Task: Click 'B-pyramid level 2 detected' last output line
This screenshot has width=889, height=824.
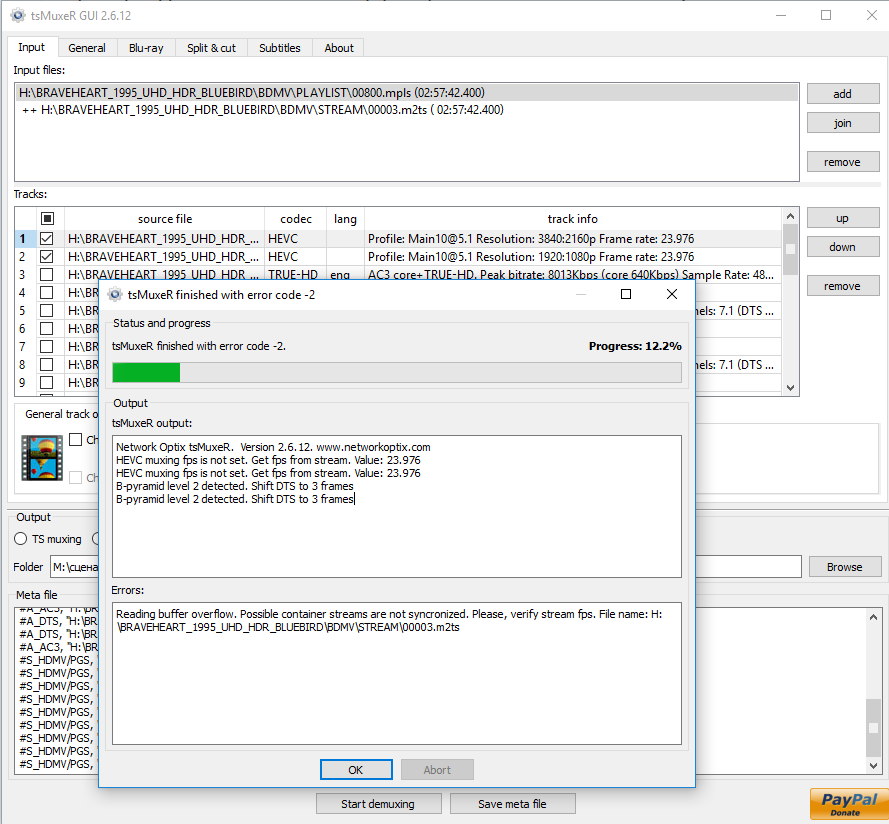Action: [235, 499]
